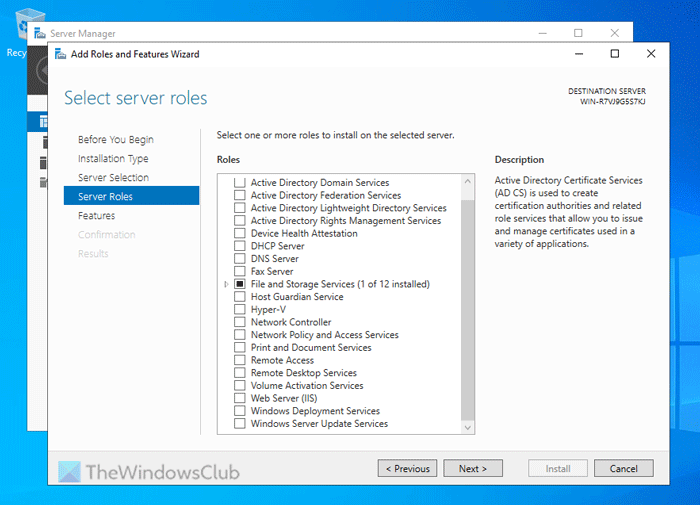Check Remote Desktop Services role
The image size is (700, 505).
pos(240,372)
